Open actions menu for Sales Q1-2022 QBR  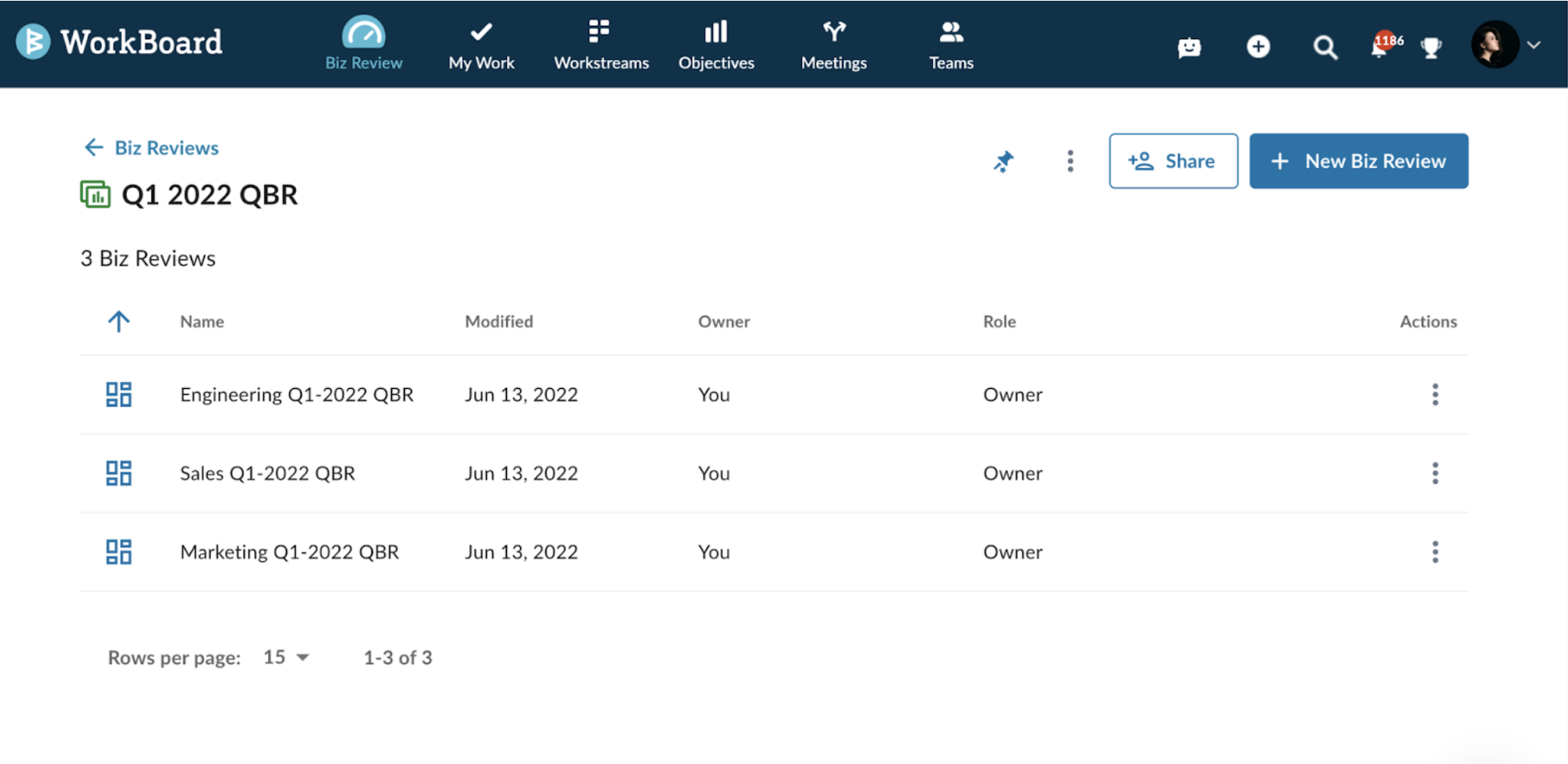[1435, 473]
